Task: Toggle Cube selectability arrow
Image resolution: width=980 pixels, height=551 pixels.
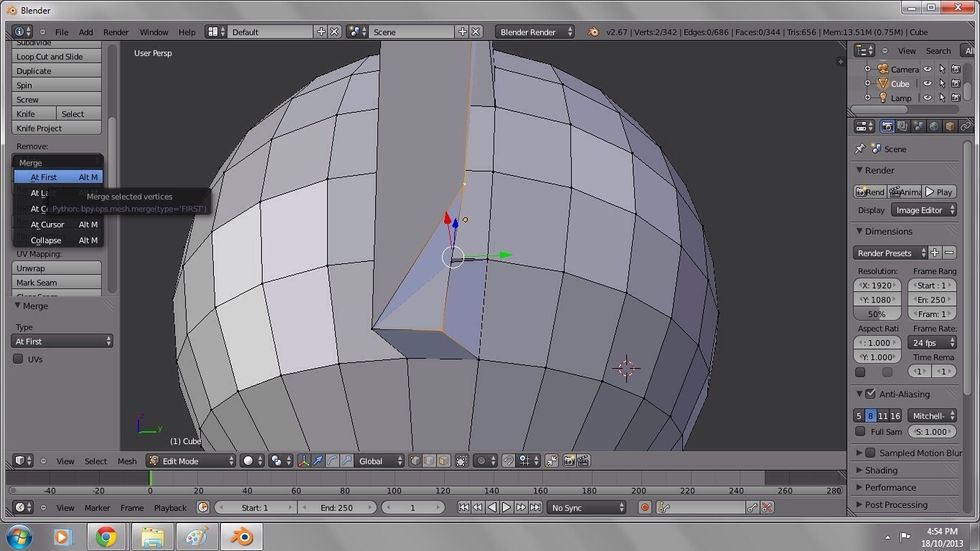Action: pyautogui.click(x=942, y=84)
